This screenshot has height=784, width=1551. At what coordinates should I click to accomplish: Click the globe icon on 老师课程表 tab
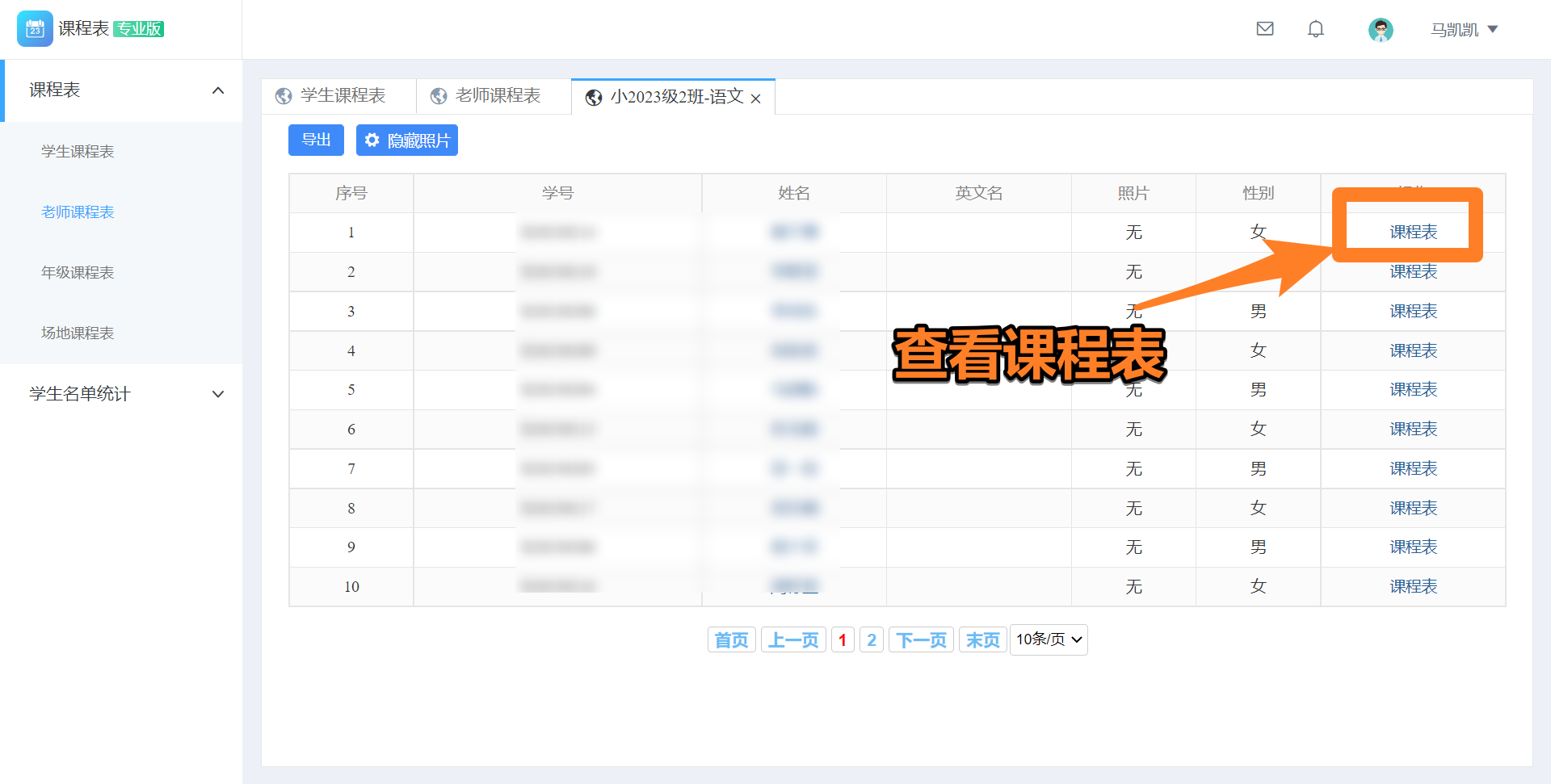(439, 96)
